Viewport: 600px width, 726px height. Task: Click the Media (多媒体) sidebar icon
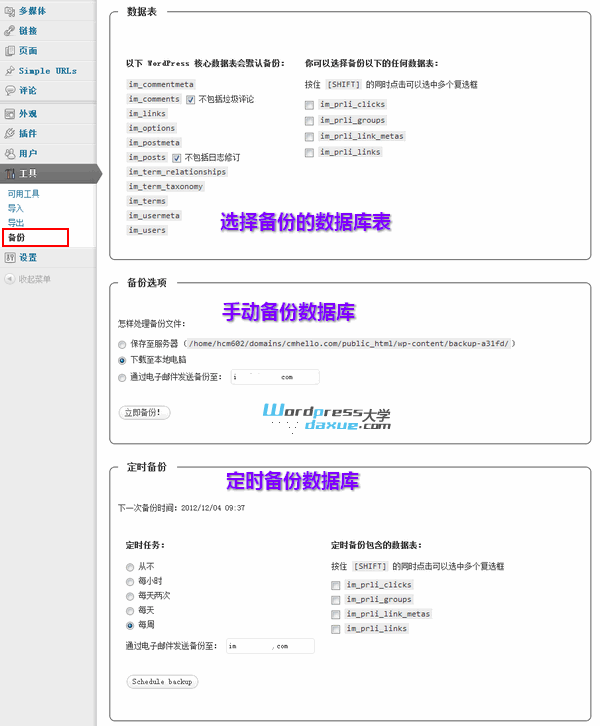9,11
